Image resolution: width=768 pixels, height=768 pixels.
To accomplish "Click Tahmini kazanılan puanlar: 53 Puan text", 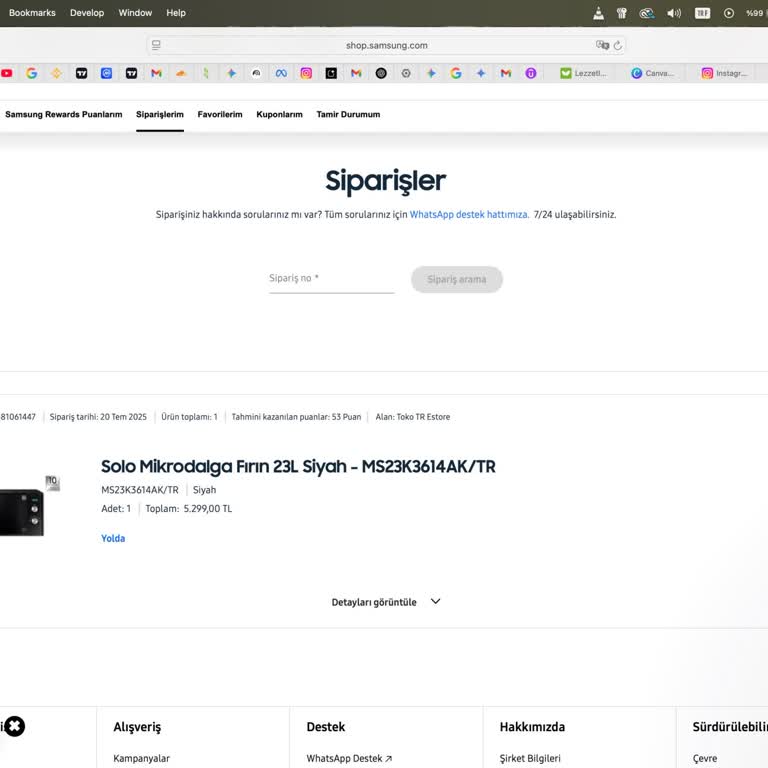I will coord(296,417).
